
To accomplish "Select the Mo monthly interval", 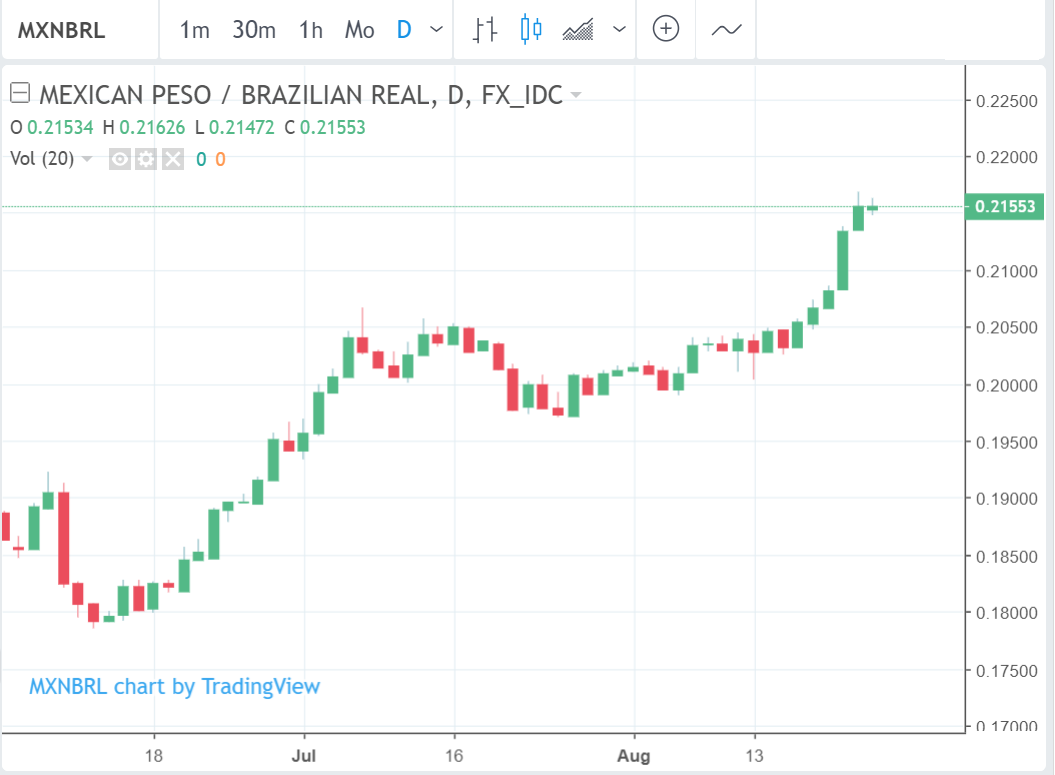I will tap(359, 30).
